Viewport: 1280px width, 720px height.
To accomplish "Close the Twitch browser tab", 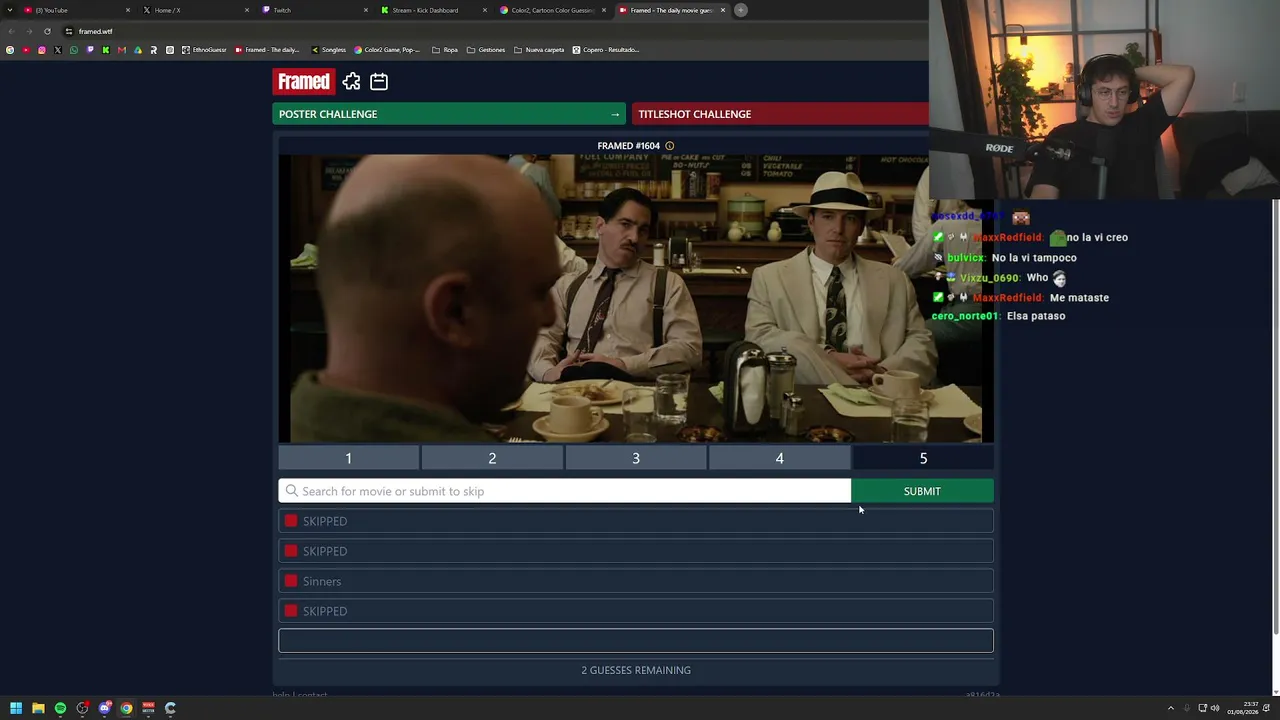I will [x=366, y=10].
